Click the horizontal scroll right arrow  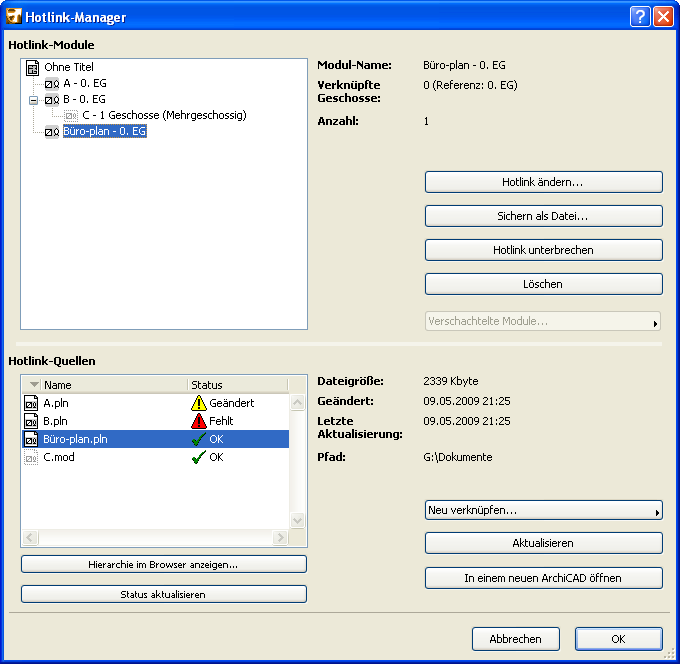[x=281, y=538]
